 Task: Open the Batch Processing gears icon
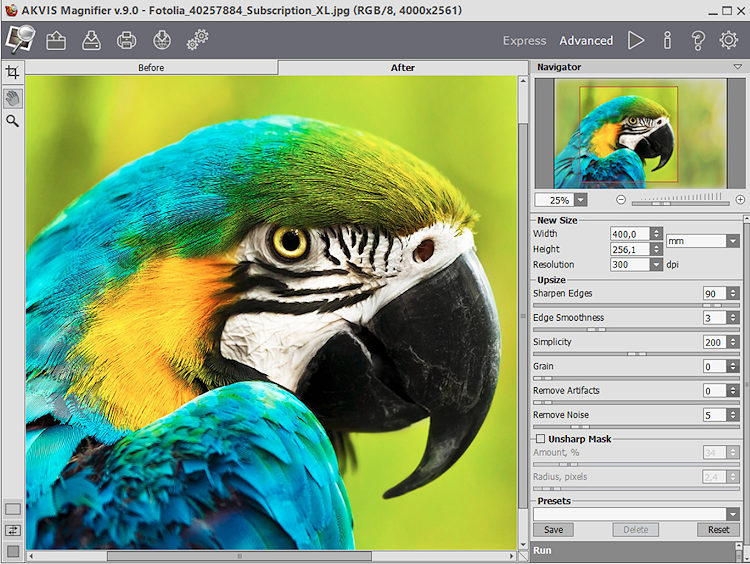pyautogui.click(x=197, y=40)
